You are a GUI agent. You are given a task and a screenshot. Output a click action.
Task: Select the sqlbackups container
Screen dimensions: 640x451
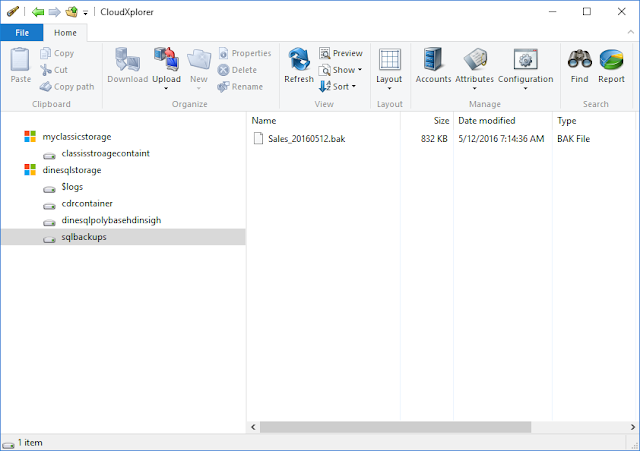click(123, 237)
